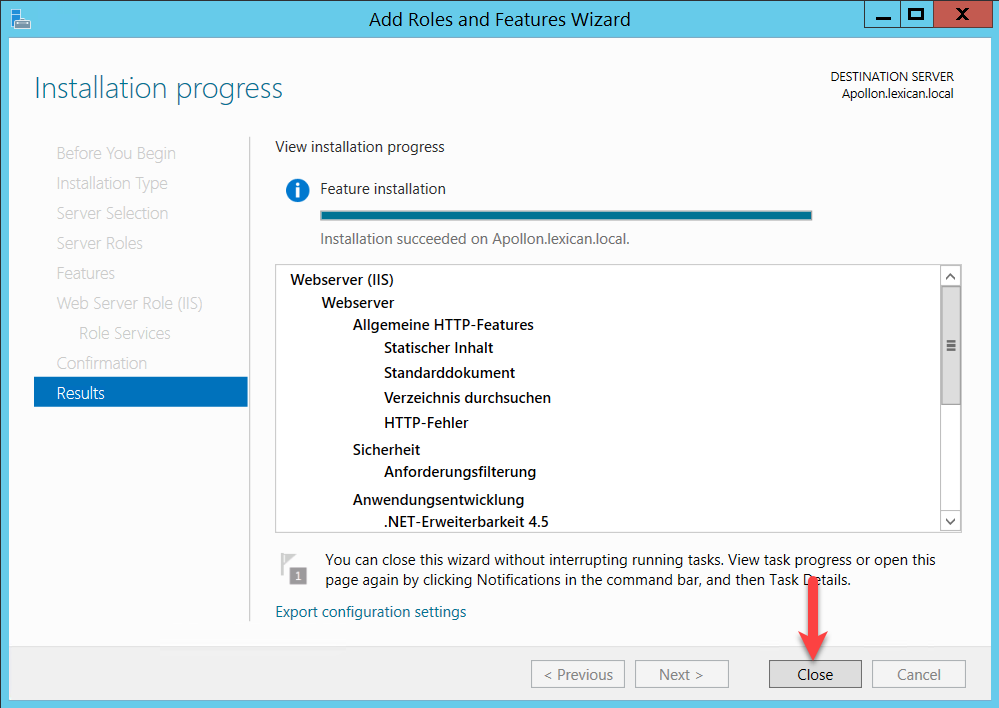Select the Anwendungsentwicklung node
This screenshot has width=999, height=708.
click(x=438, y=500)
